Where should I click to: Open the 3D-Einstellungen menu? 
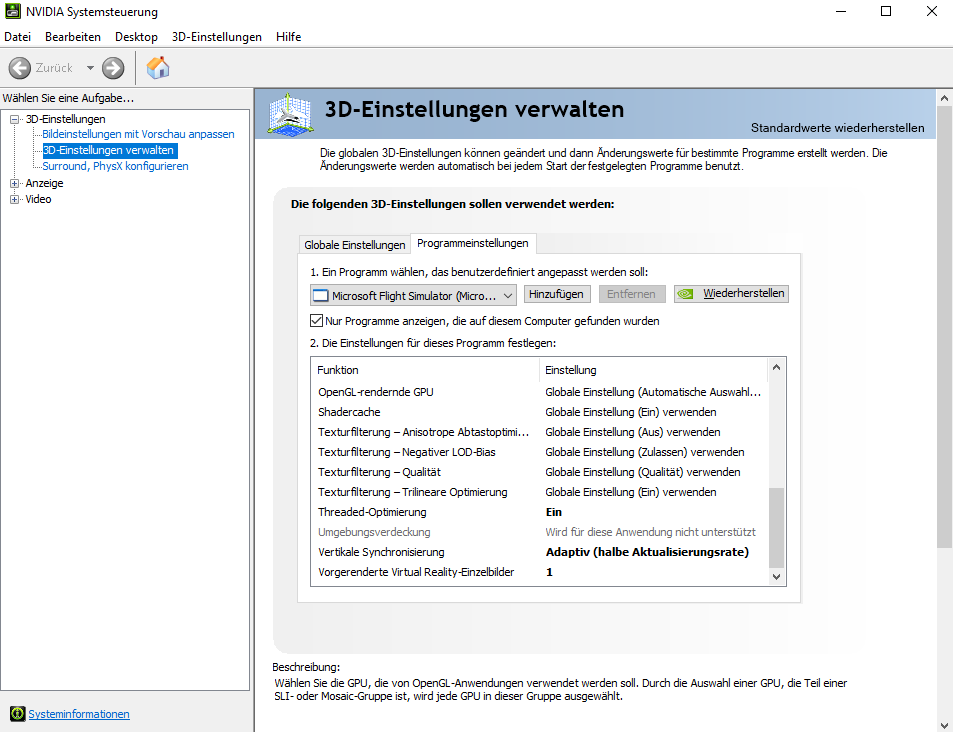(216, 37)
